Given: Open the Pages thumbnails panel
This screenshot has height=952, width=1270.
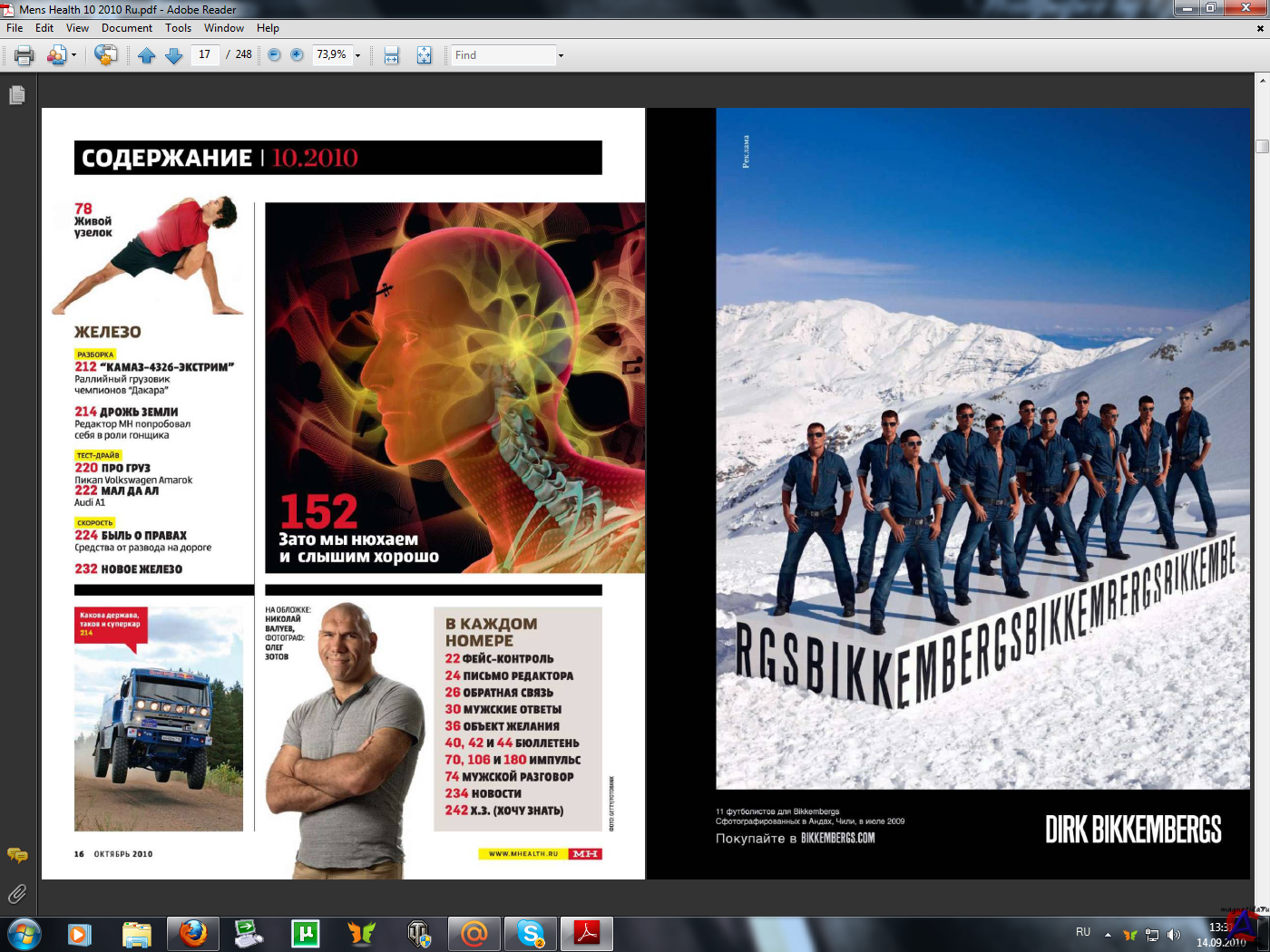Looking at the screenshot, I should click(x=17, y=95).
